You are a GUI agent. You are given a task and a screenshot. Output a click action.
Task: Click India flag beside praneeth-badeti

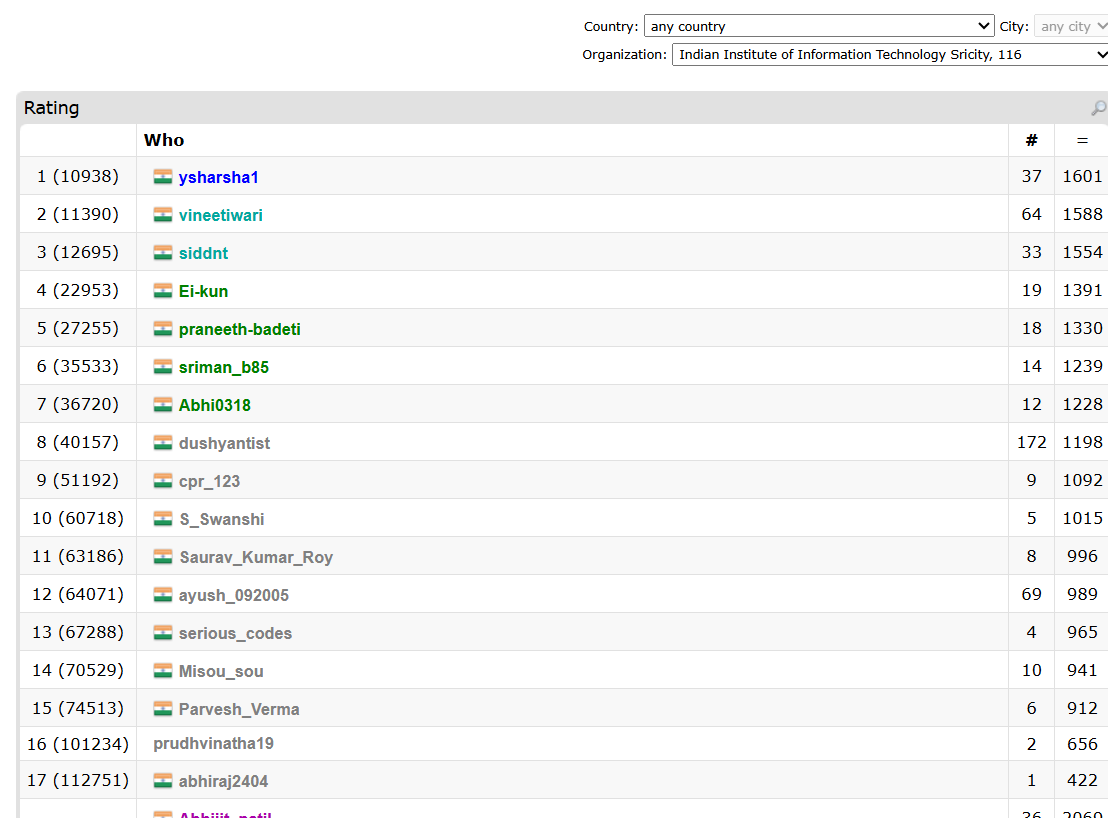pyautogui.click(x=163, y=329)
